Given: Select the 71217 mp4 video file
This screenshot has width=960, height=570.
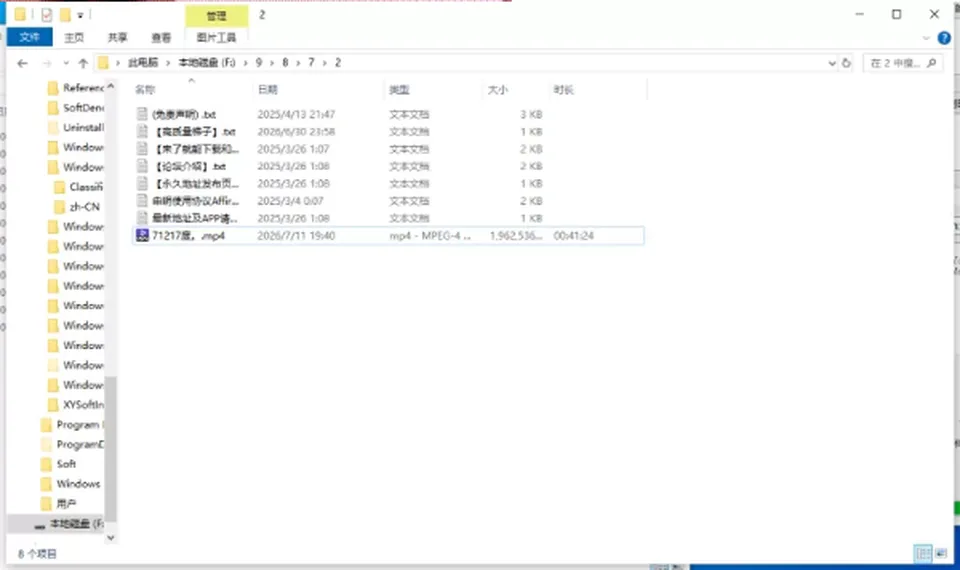Looking at the screenshot, I should click(388, 236).
